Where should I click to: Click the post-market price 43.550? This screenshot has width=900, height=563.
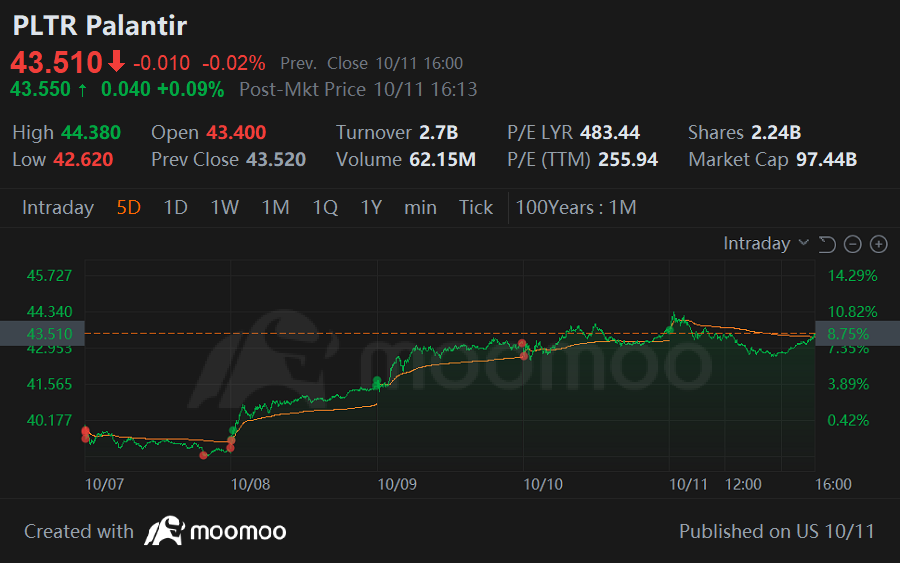click(x=40, y=90)
